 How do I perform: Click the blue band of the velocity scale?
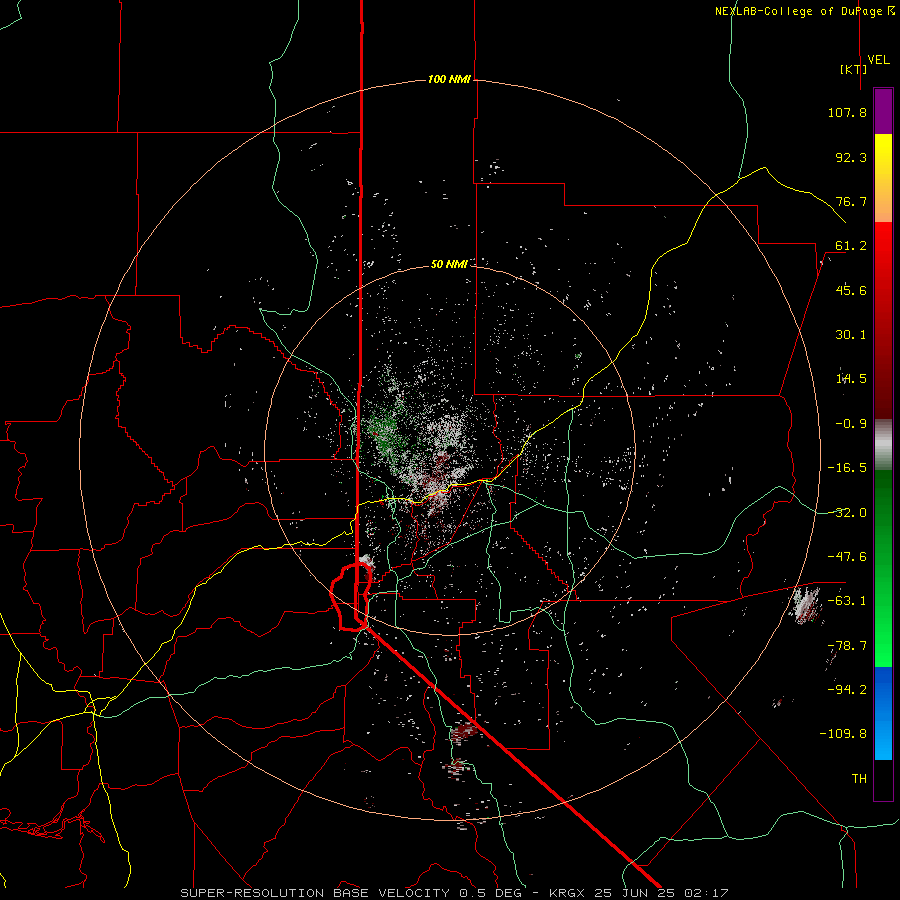883,713
